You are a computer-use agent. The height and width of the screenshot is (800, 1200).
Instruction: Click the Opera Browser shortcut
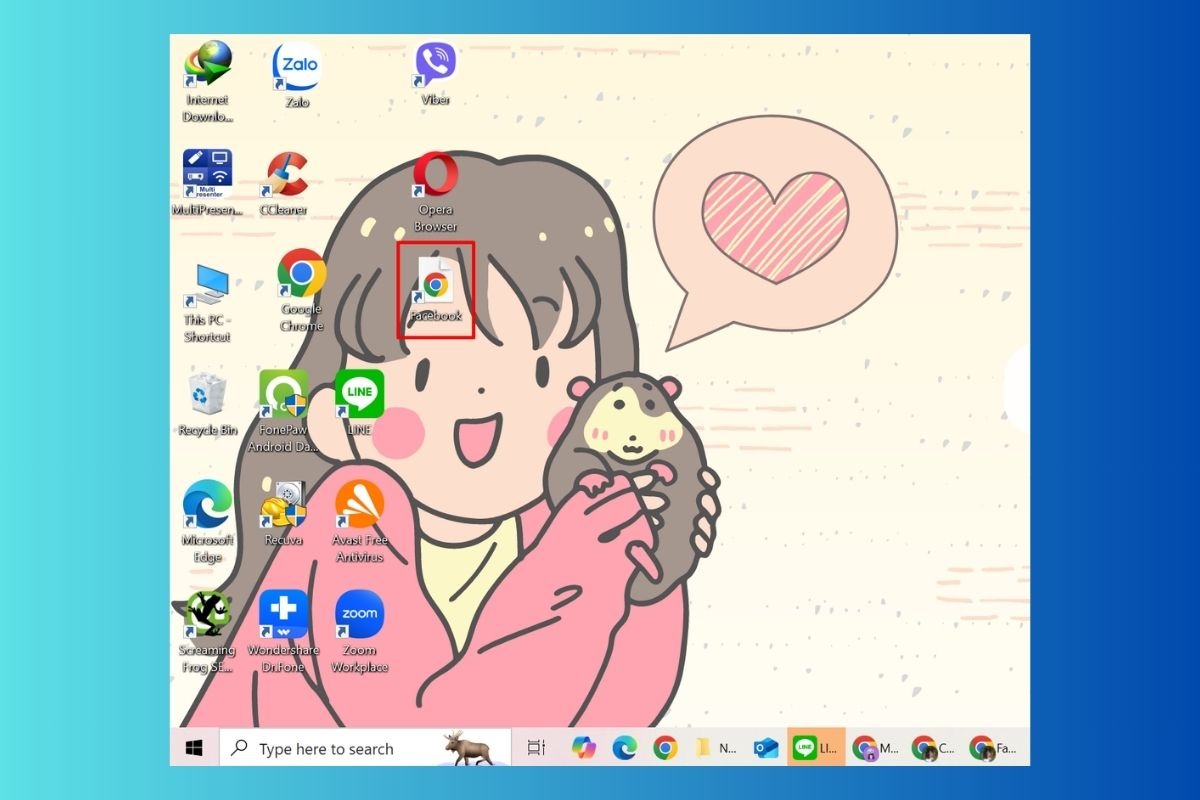pos(435,192)
